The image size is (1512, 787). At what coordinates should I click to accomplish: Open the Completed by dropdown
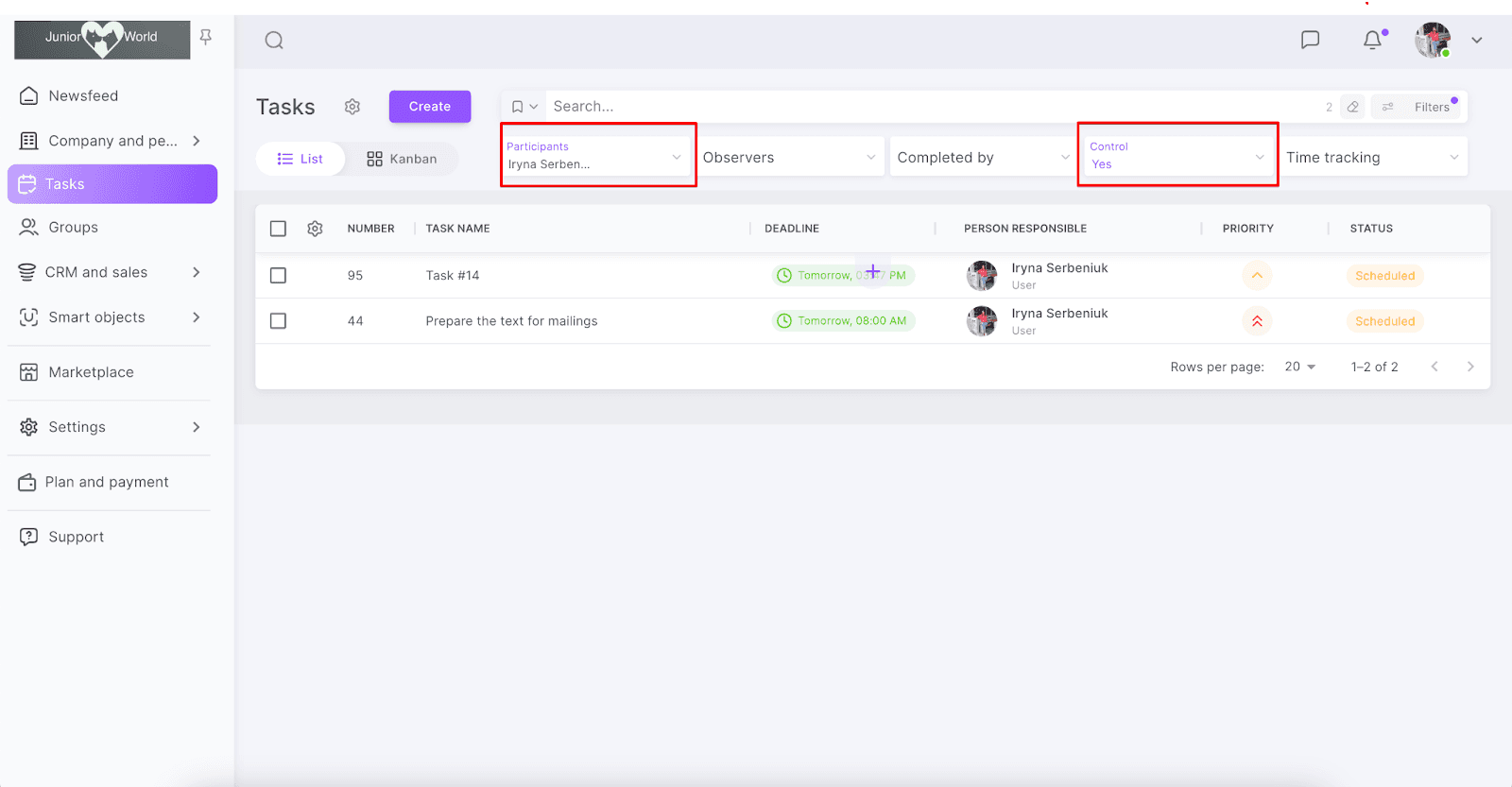click(x=982, y=158)
